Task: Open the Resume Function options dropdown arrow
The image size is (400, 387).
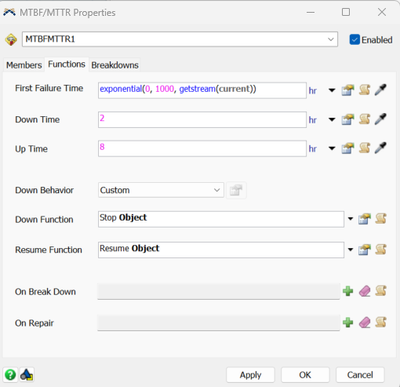Action: point(350,250)
